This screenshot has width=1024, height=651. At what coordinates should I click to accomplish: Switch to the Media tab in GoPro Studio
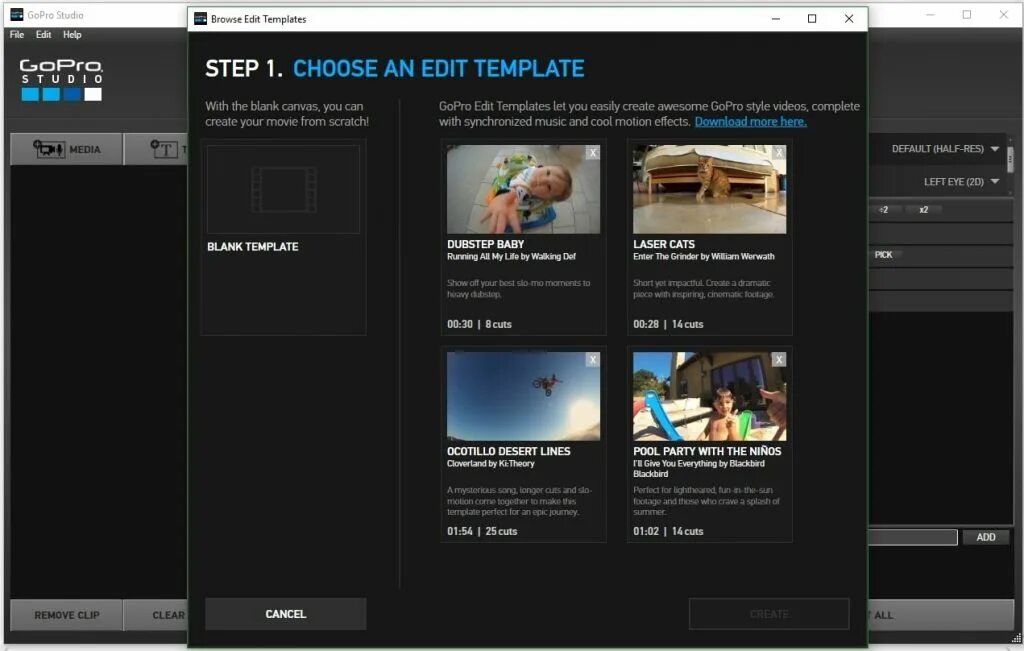click(67, 149)
